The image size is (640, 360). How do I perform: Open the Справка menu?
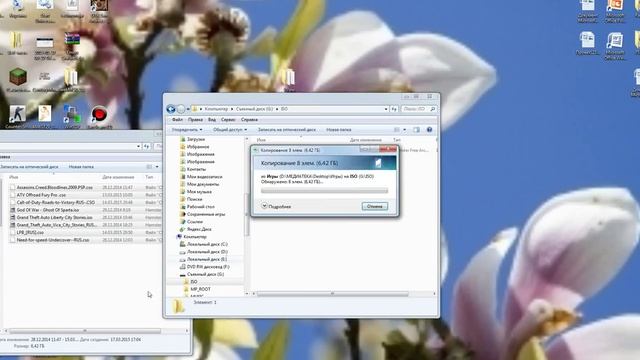point(249,120)
